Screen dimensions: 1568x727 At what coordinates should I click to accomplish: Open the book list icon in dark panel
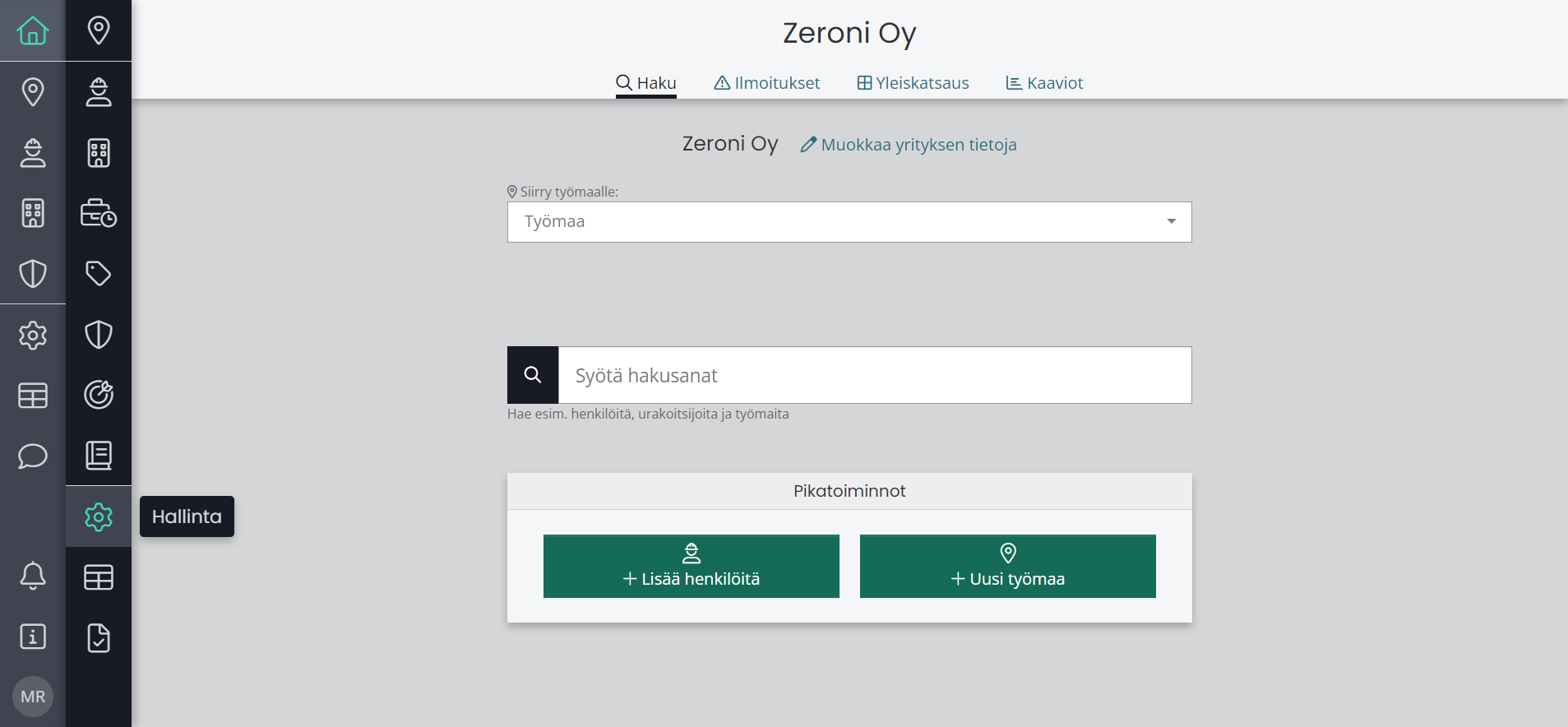99,456
